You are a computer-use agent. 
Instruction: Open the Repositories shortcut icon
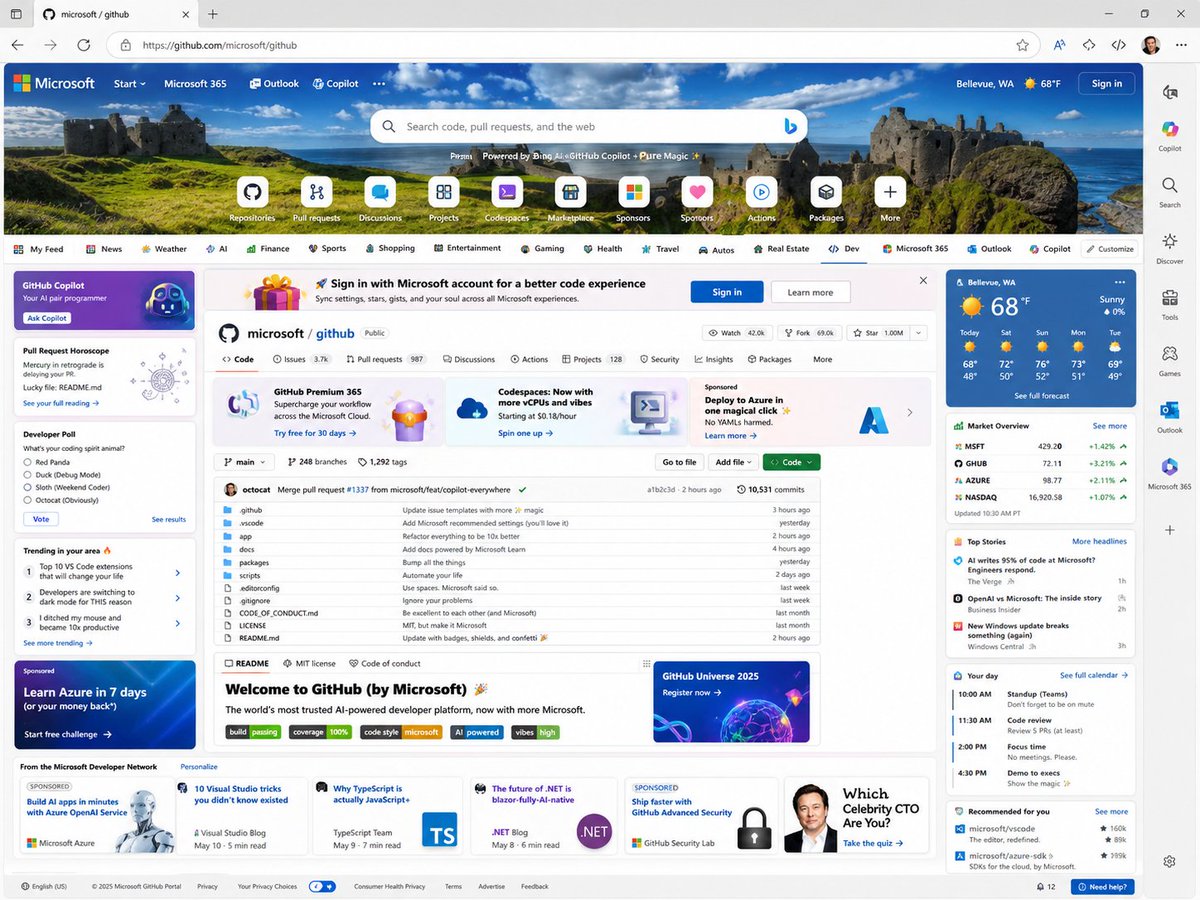(252, 192)
